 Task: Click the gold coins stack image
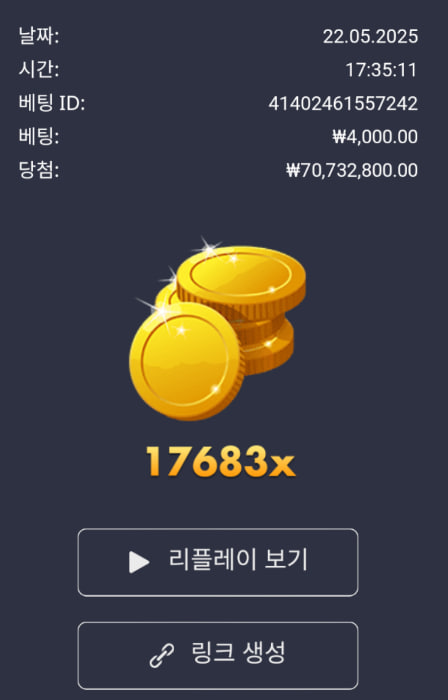click(x=217, y=329)
